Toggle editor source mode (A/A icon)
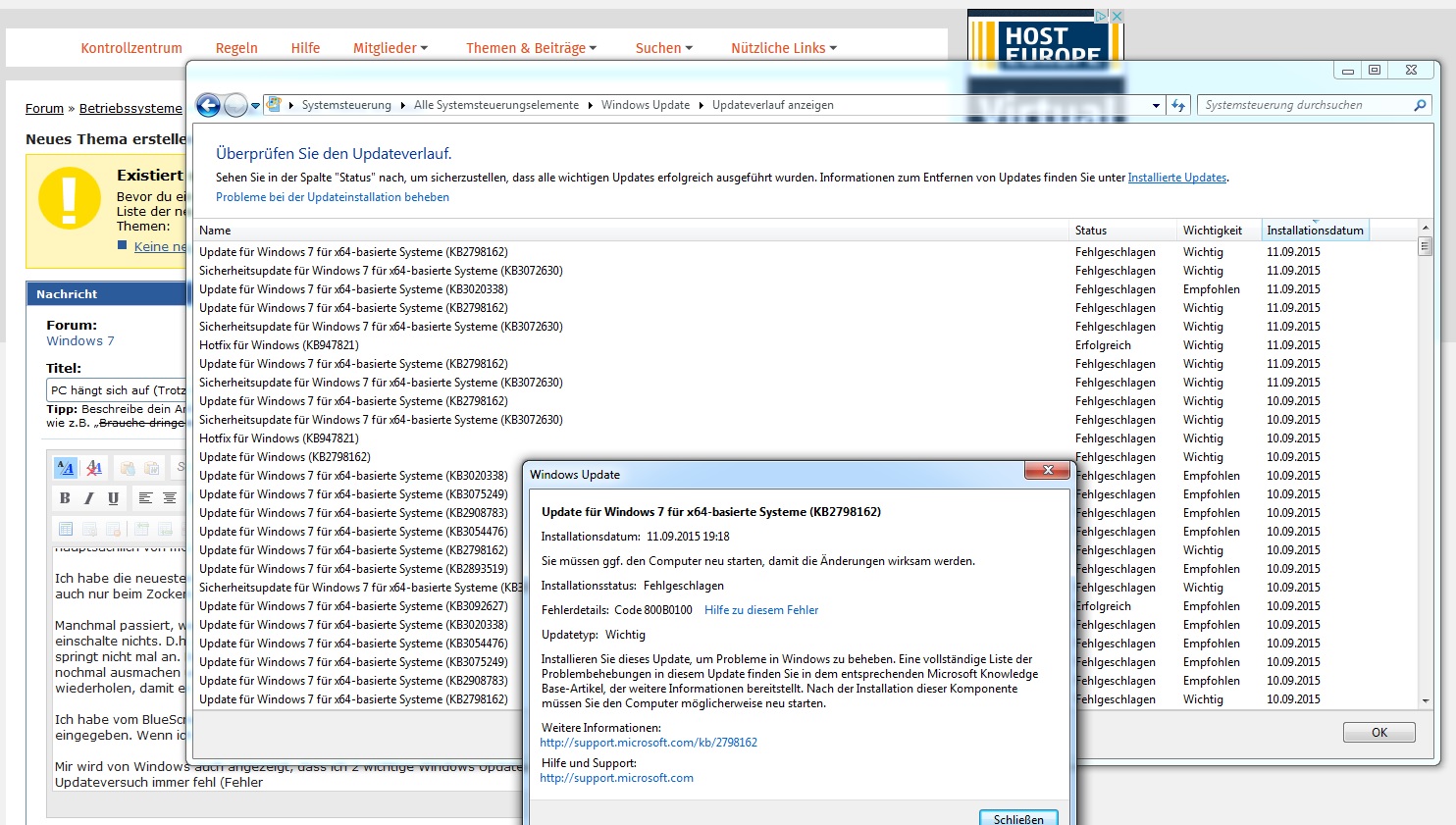 [65, 468]
